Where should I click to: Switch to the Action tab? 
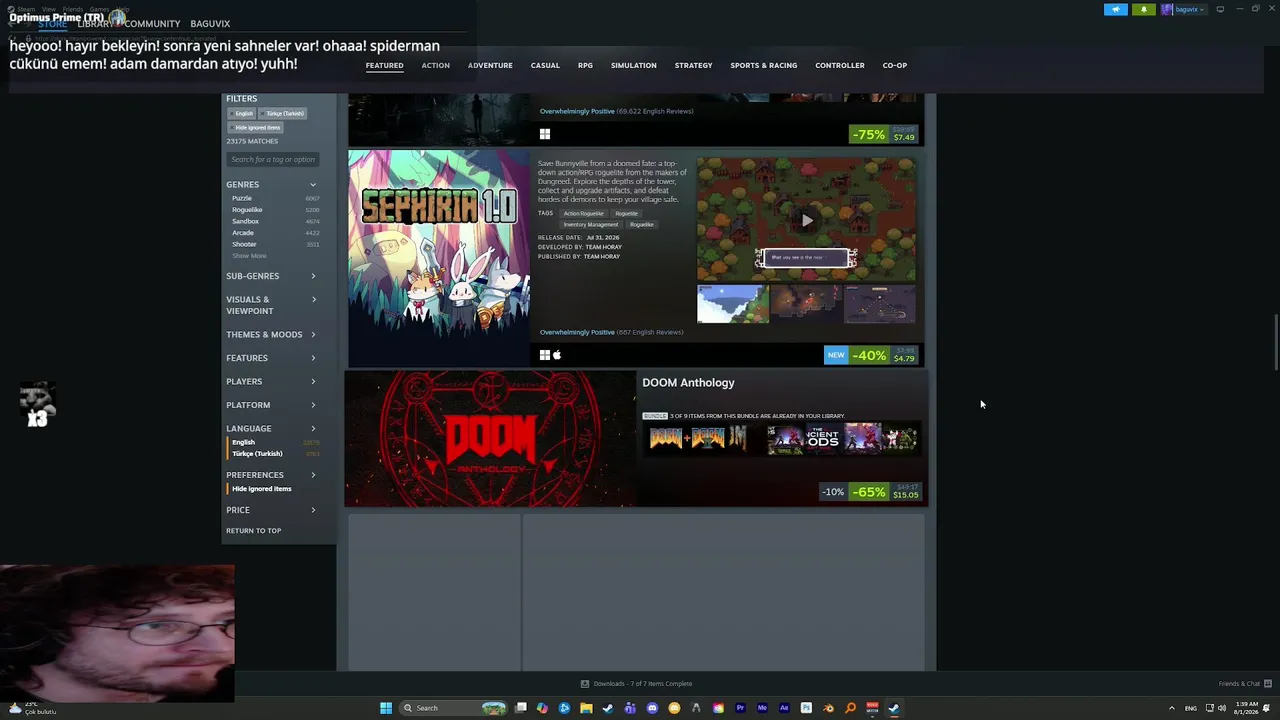435,66
